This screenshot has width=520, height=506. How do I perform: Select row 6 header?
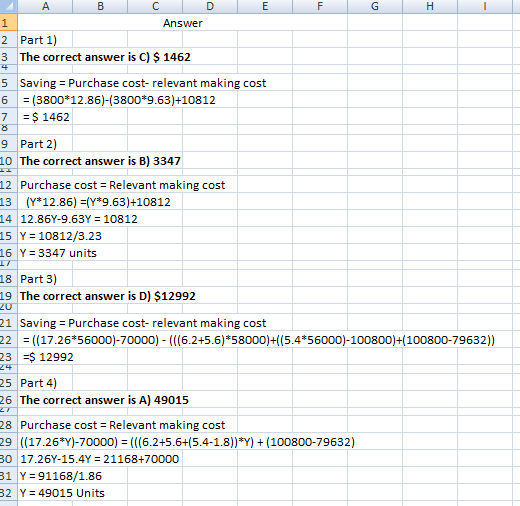[9, 99]
